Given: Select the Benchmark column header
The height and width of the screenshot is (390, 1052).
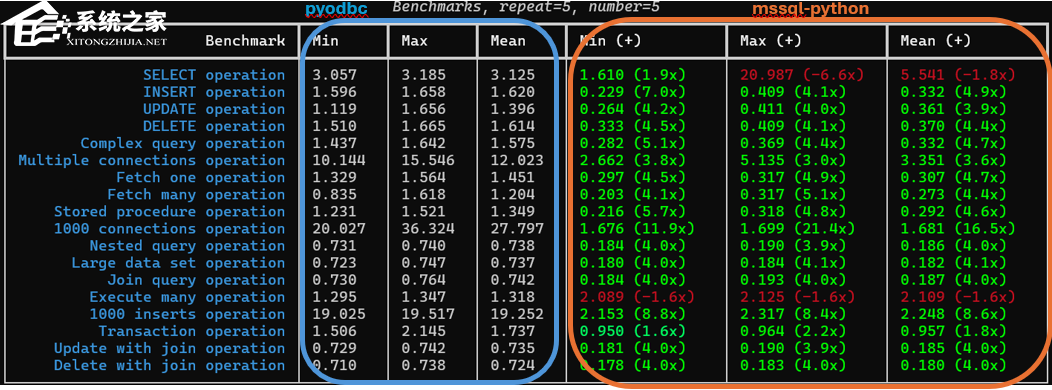Looking at the screenshot, I should coord(245,41).
